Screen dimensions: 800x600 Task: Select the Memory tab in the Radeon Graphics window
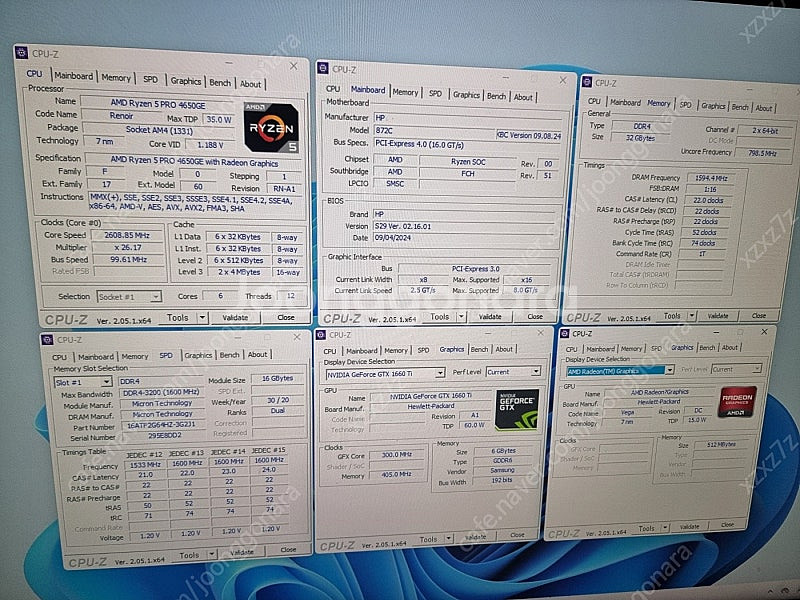pos(631,348)
